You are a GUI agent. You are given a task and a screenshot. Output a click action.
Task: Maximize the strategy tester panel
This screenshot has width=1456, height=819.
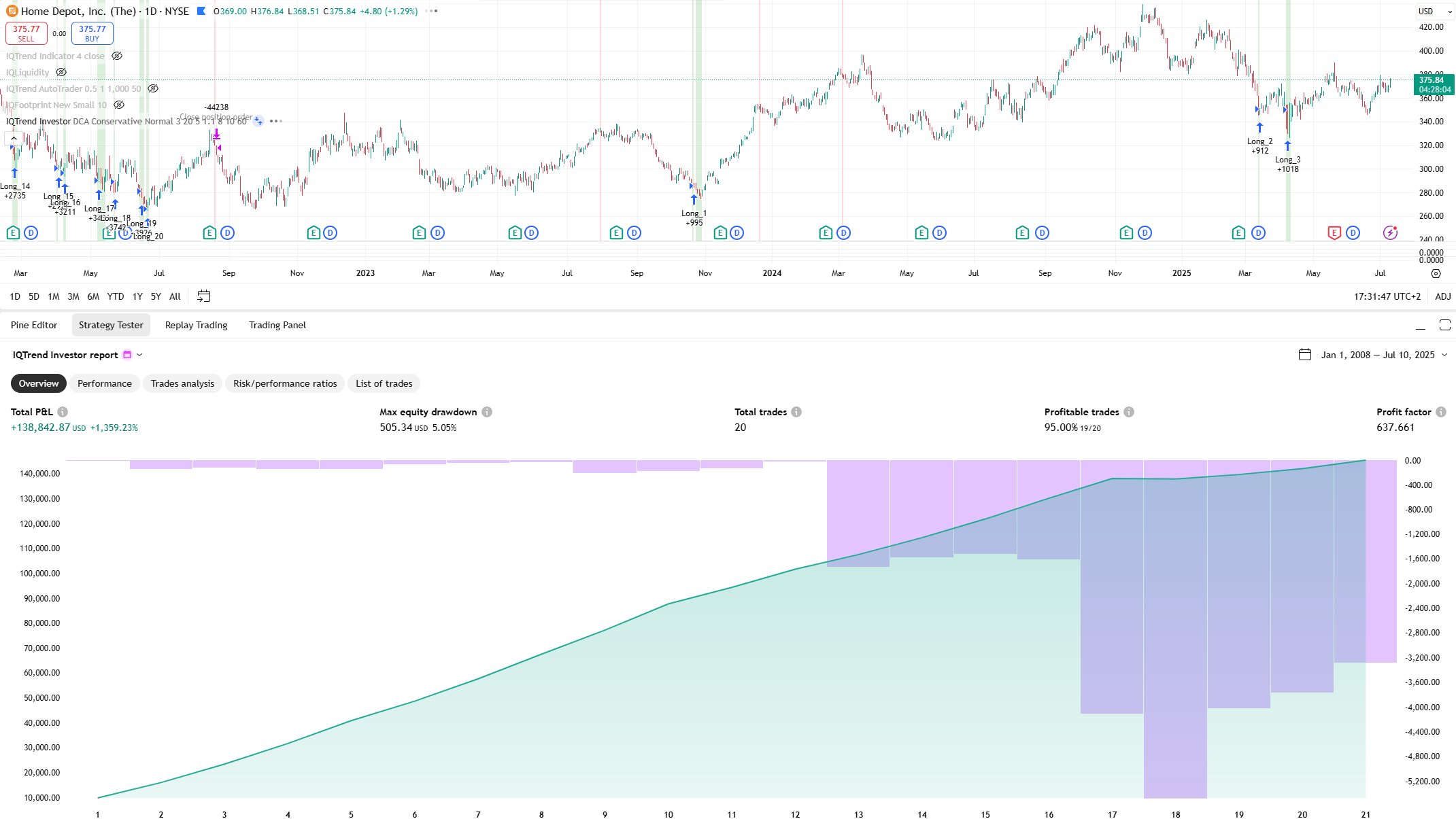tap(1445, 325)
